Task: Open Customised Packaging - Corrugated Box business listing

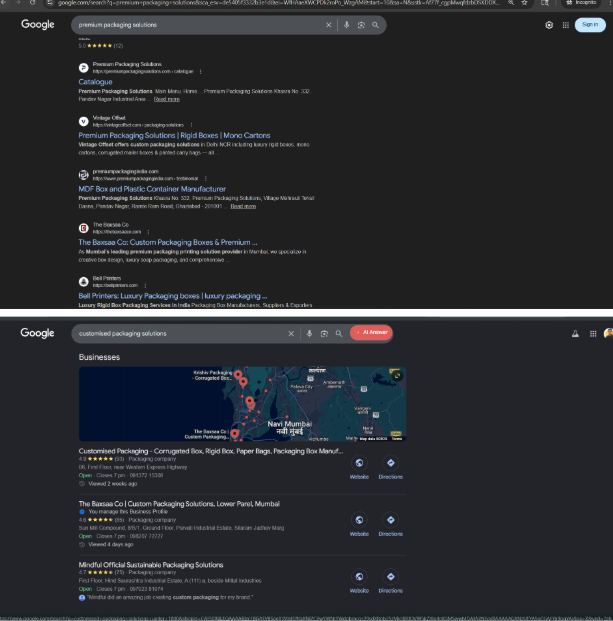Action: [x=211, y=451]
